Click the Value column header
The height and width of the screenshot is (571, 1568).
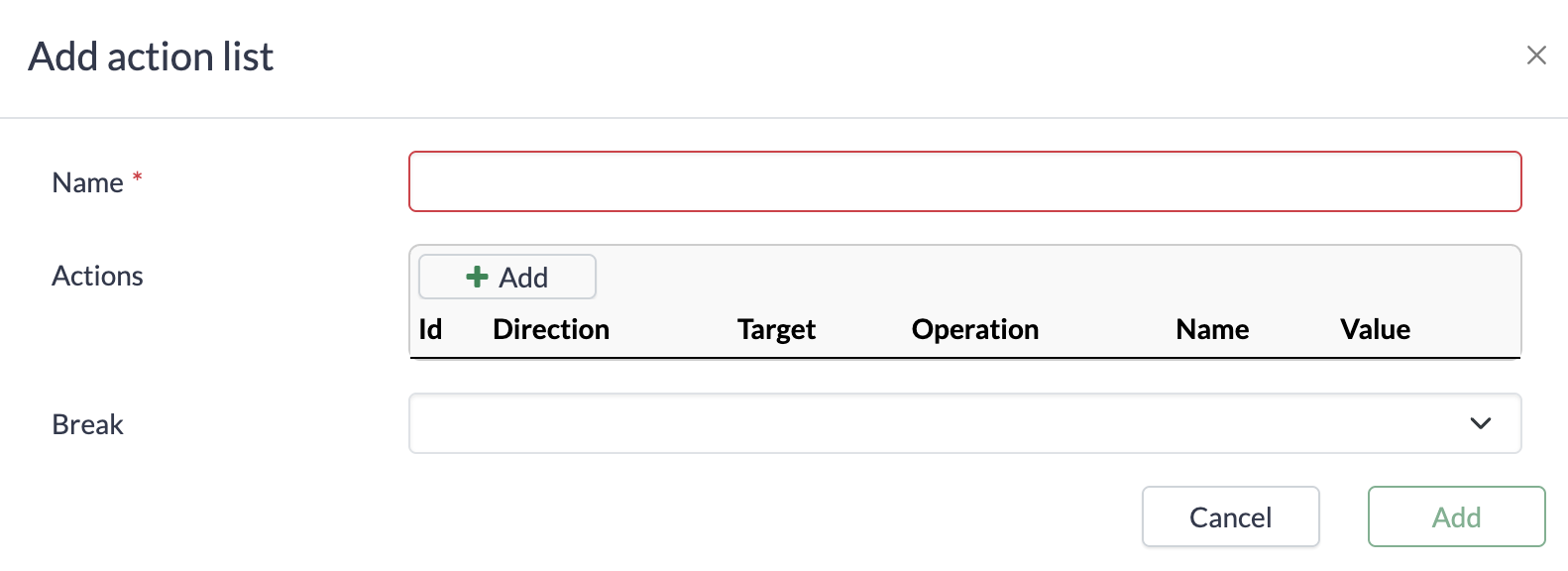tap(1375, 329)
